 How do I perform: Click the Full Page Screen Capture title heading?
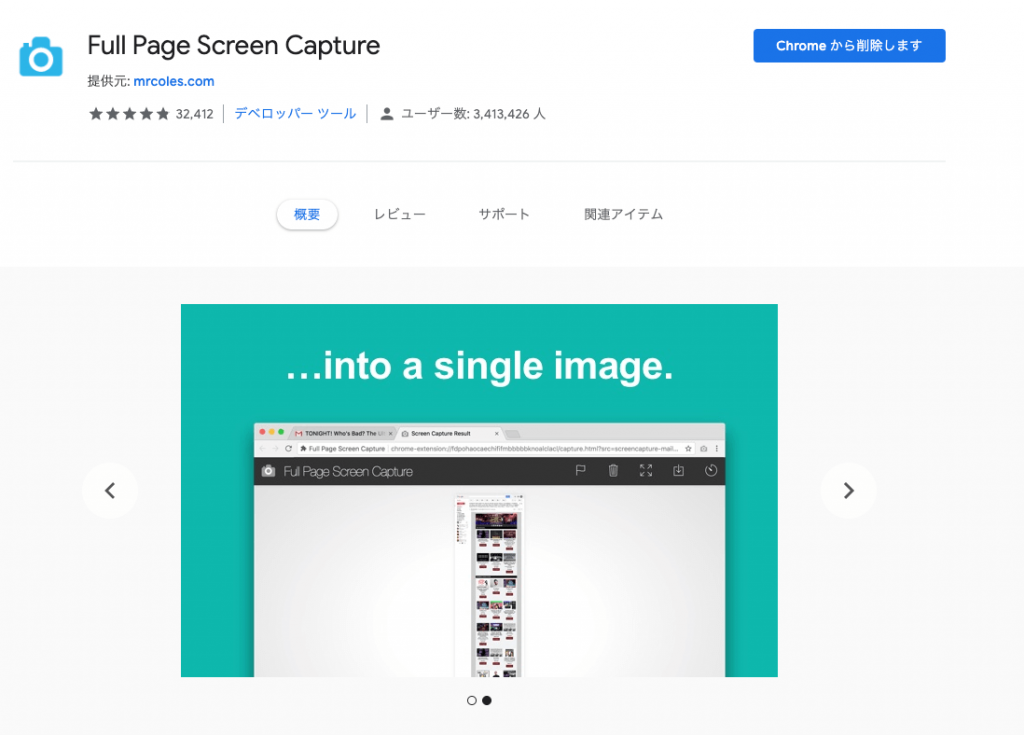(233, 46)
